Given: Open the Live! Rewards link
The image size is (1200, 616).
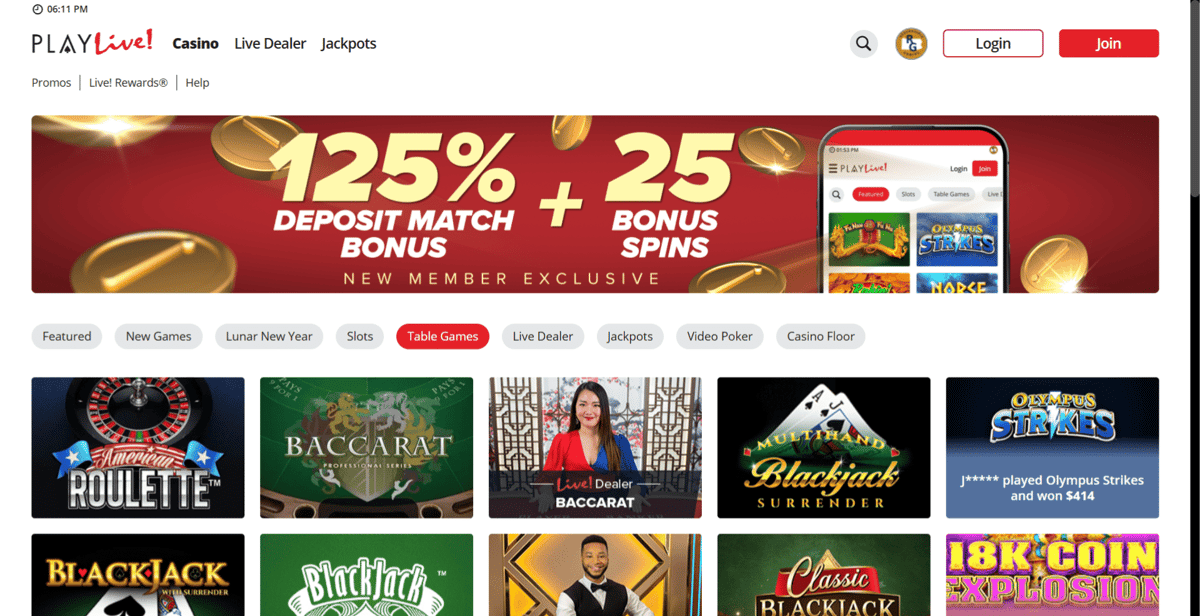Looking at the screenshot, I should (128, 83).
